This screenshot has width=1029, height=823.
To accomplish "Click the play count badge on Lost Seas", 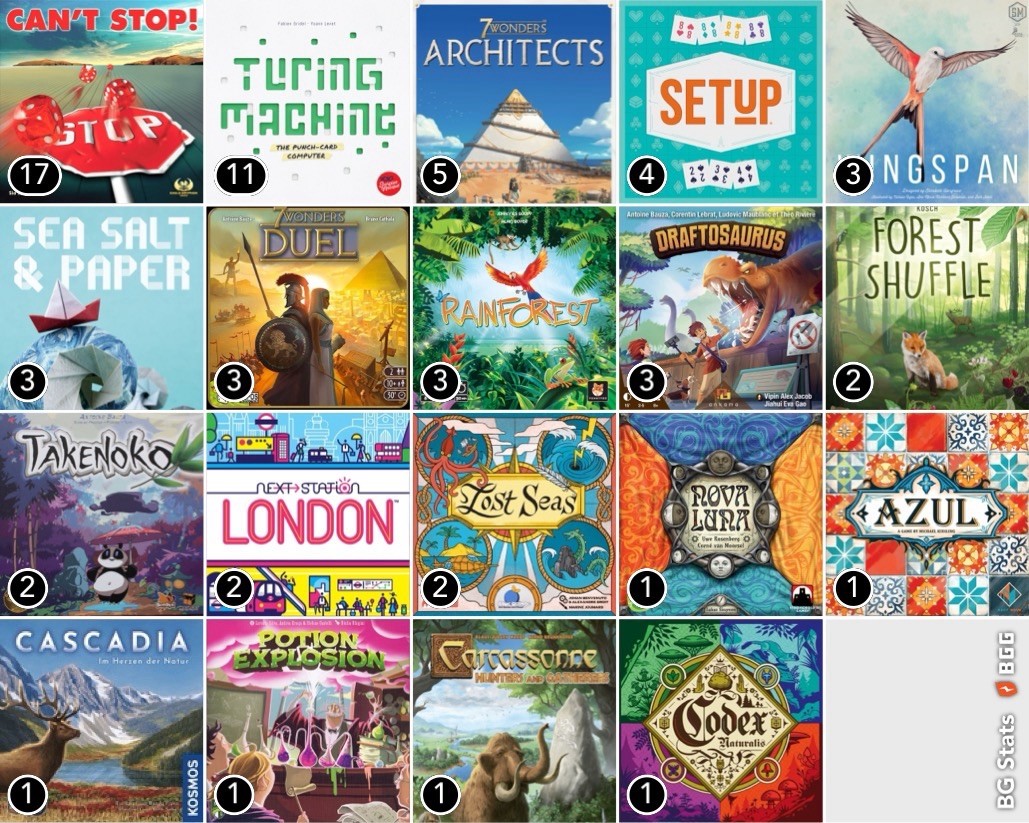I will [440, 588].
